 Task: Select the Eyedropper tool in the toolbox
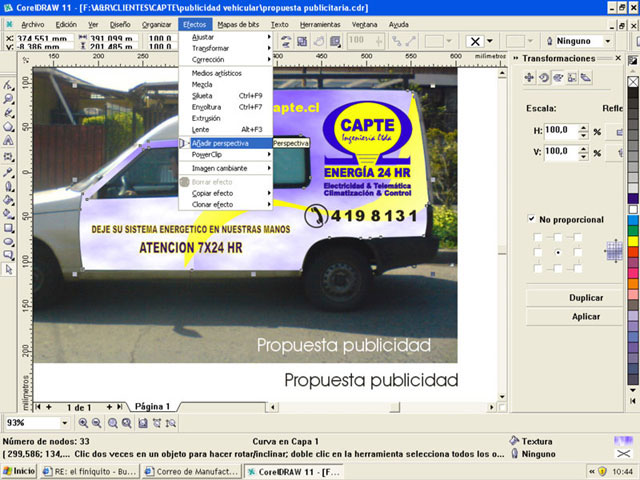coord(8,172)
